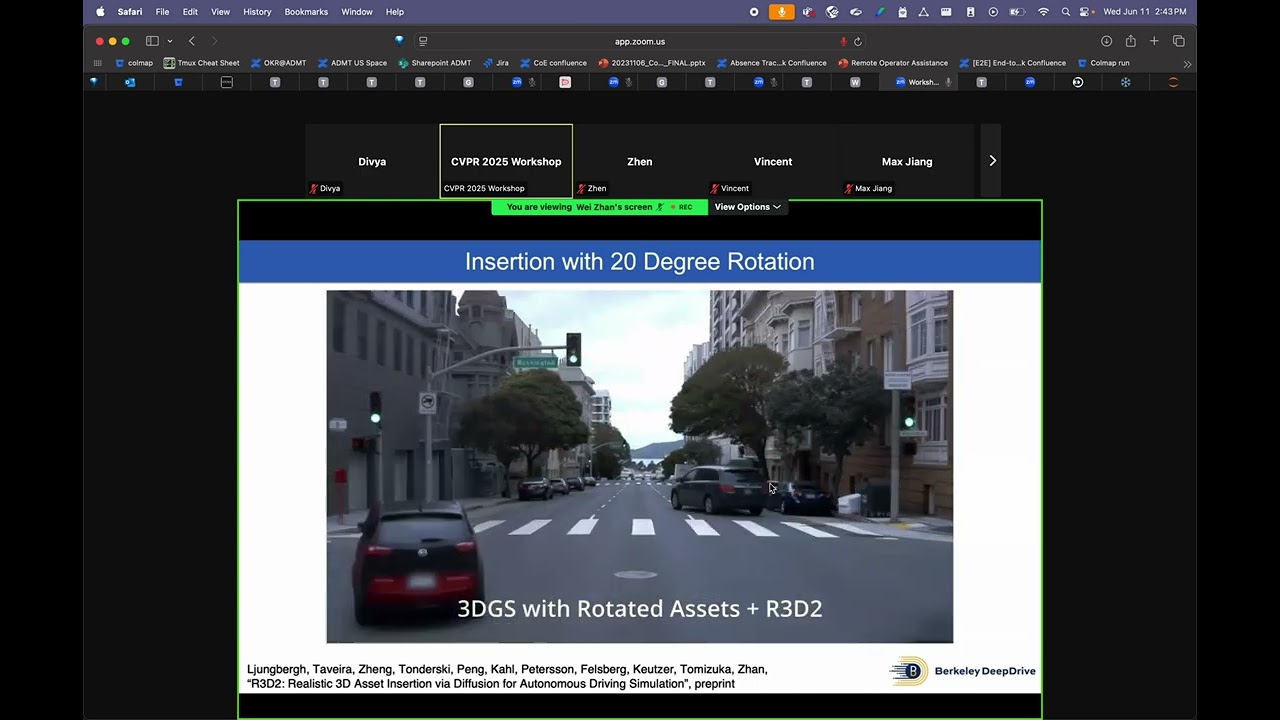Open the Safari menu

(129, 12)
